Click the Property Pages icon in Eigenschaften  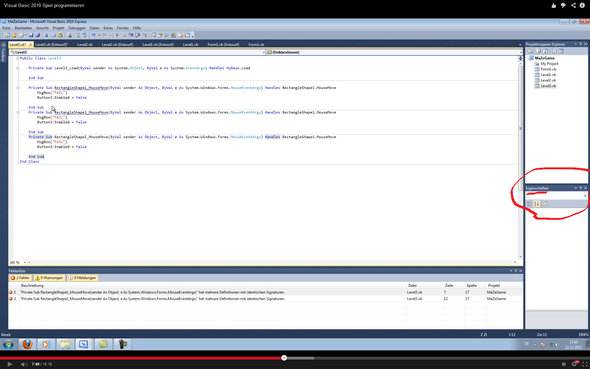[x=545, y=203]
